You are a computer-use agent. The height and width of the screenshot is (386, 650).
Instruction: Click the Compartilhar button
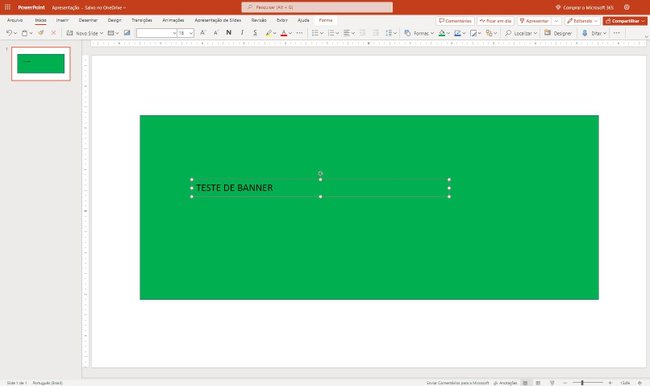(x=625, y=21)
